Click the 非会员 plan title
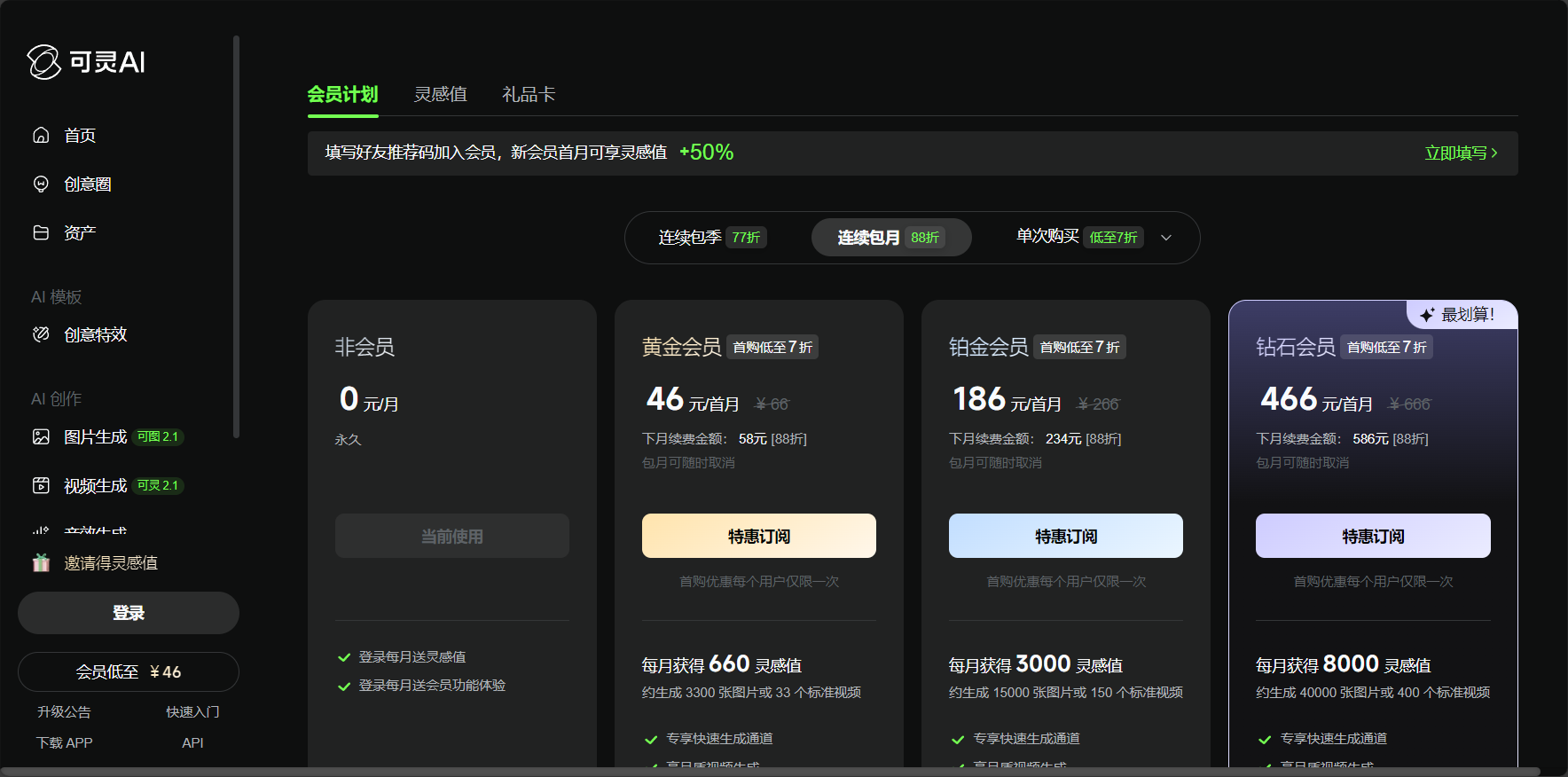The image size is (1568, 777). 365,347
